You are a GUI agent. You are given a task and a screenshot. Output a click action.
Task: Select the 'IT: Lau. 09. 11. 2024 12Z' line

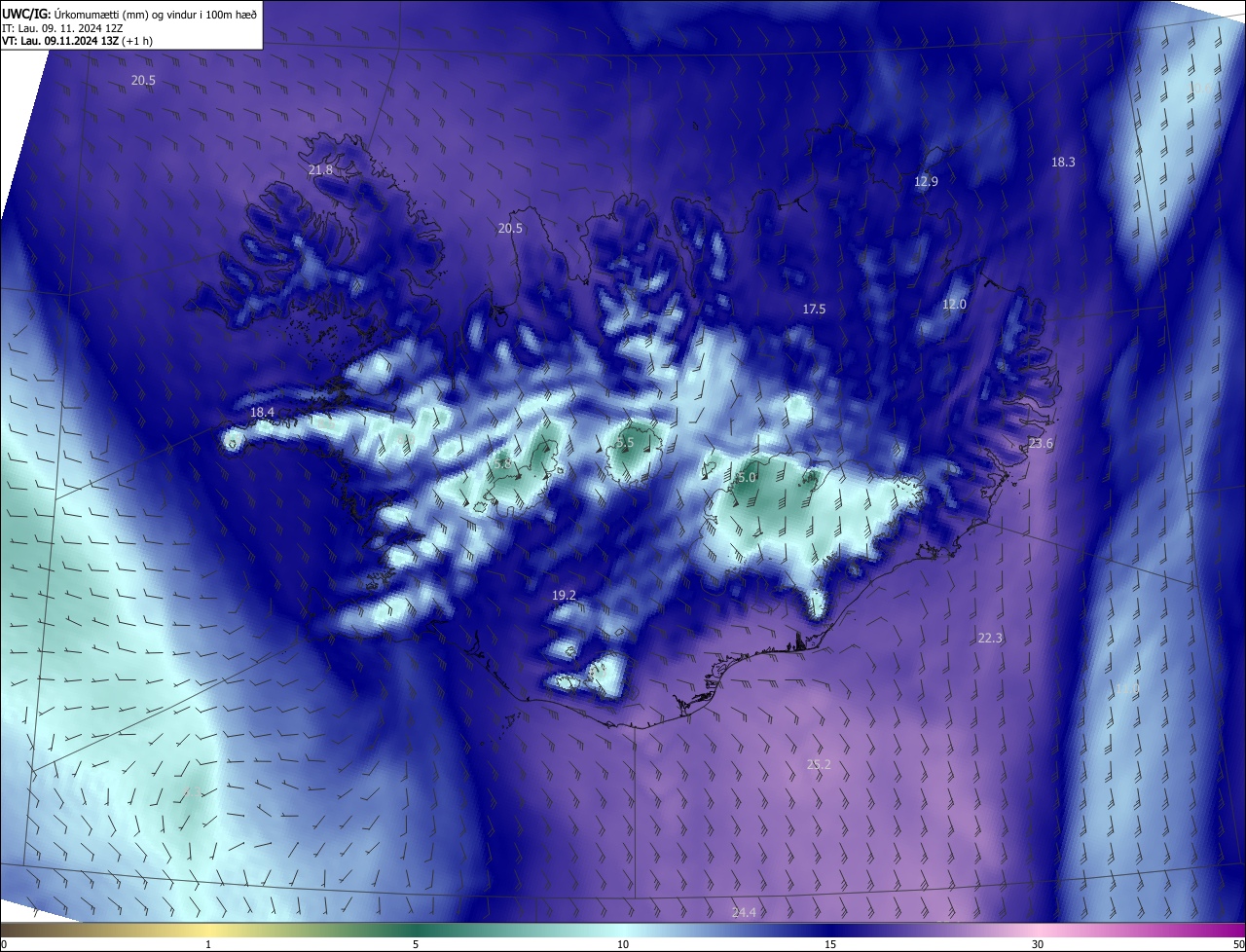click(x=64, y=28)
